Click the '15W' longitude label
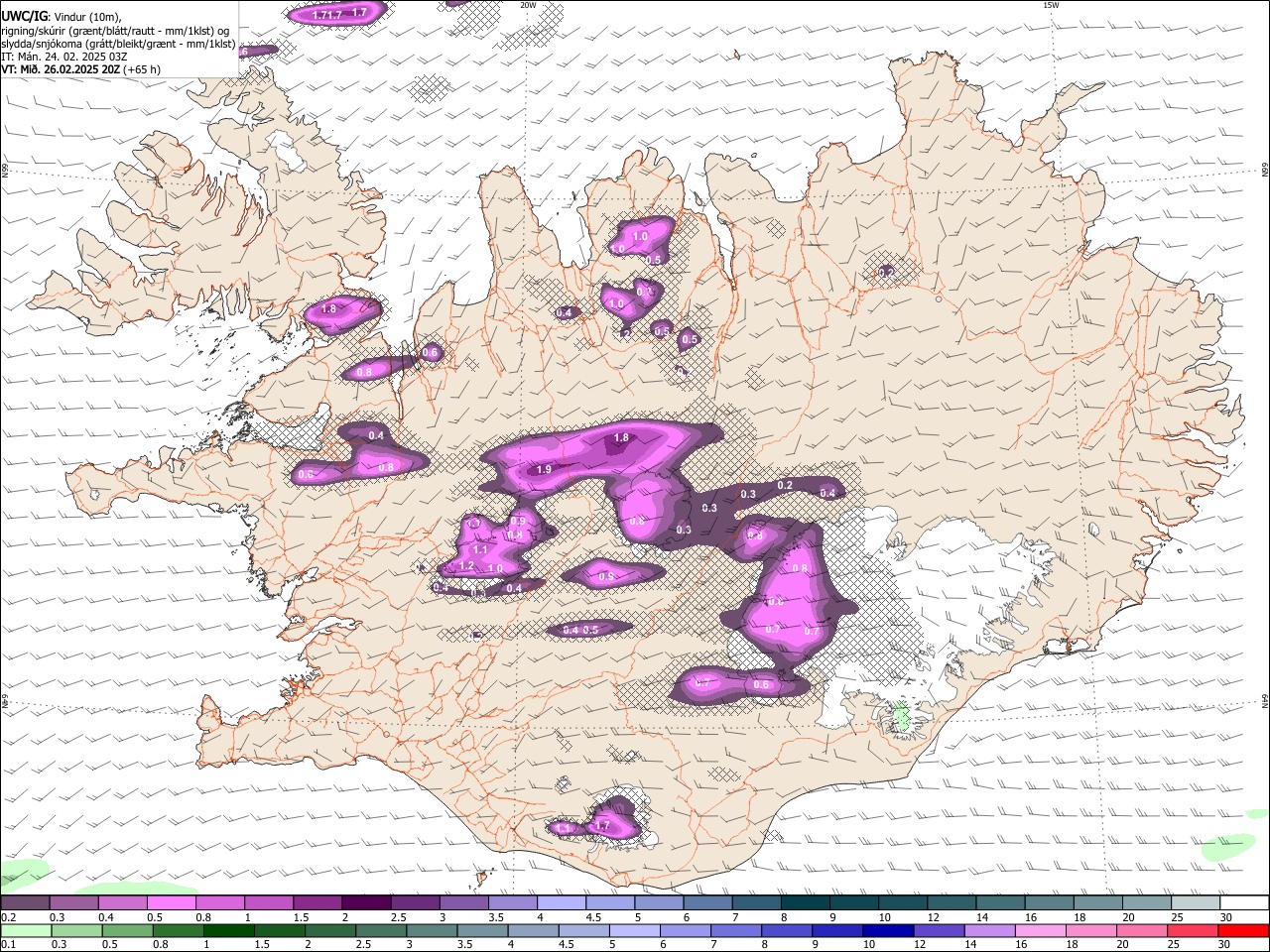 pyautogui.click(x=1052, y=5)
